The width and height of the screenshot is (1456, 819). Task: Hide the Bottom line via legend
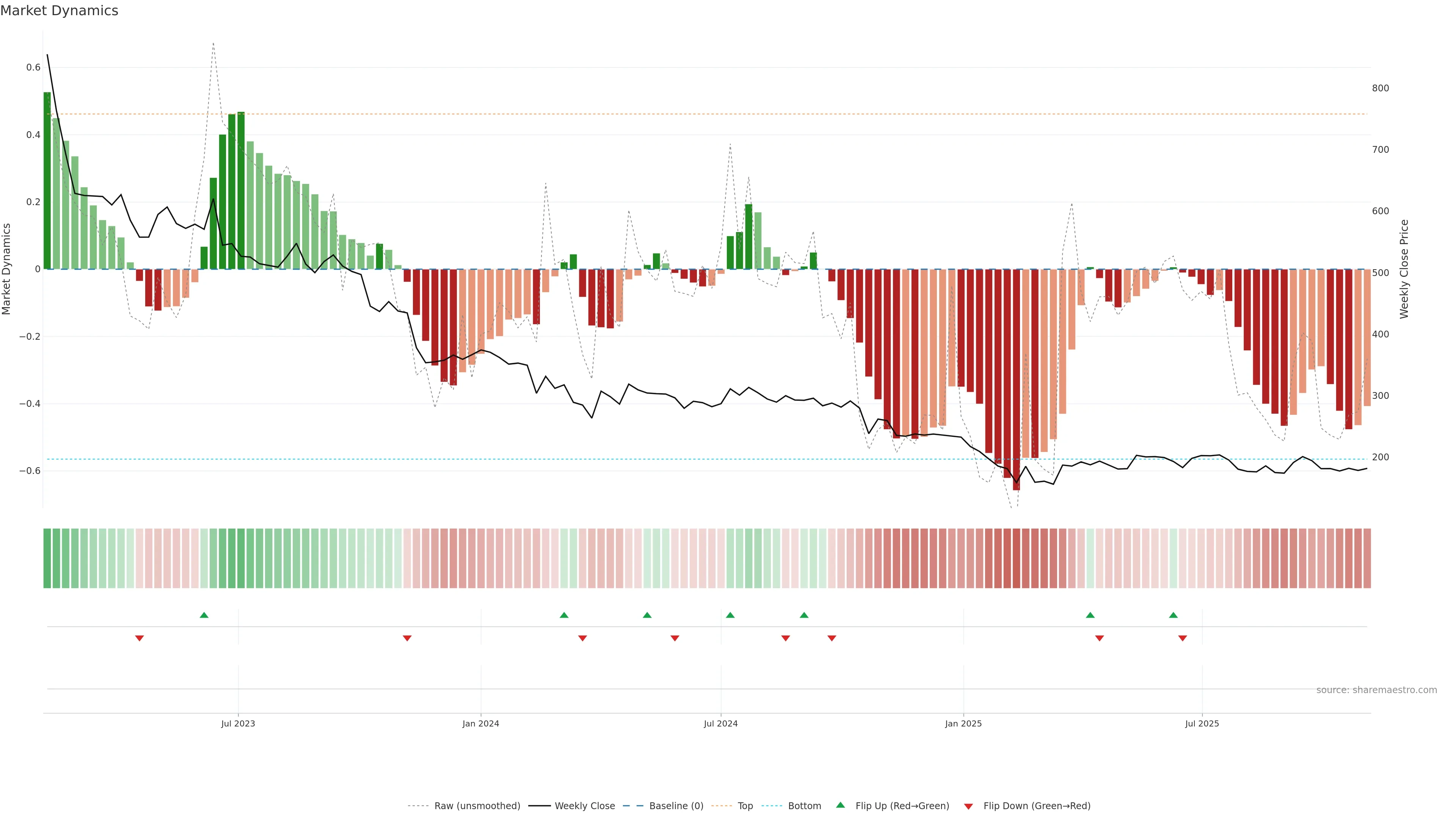tap(804, 806)
